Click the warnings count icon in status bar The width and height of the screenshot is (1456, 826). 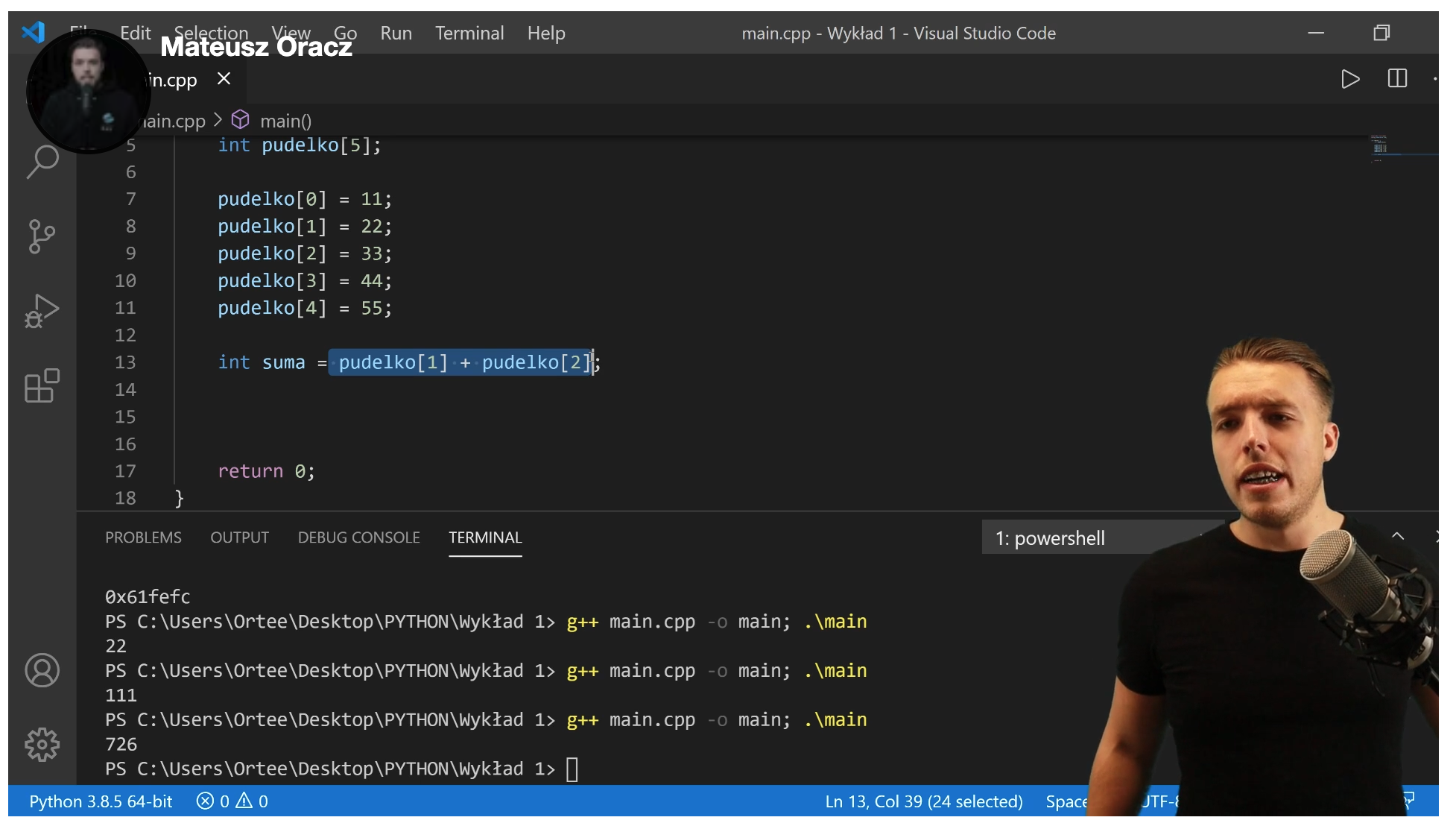coord(244,801)
